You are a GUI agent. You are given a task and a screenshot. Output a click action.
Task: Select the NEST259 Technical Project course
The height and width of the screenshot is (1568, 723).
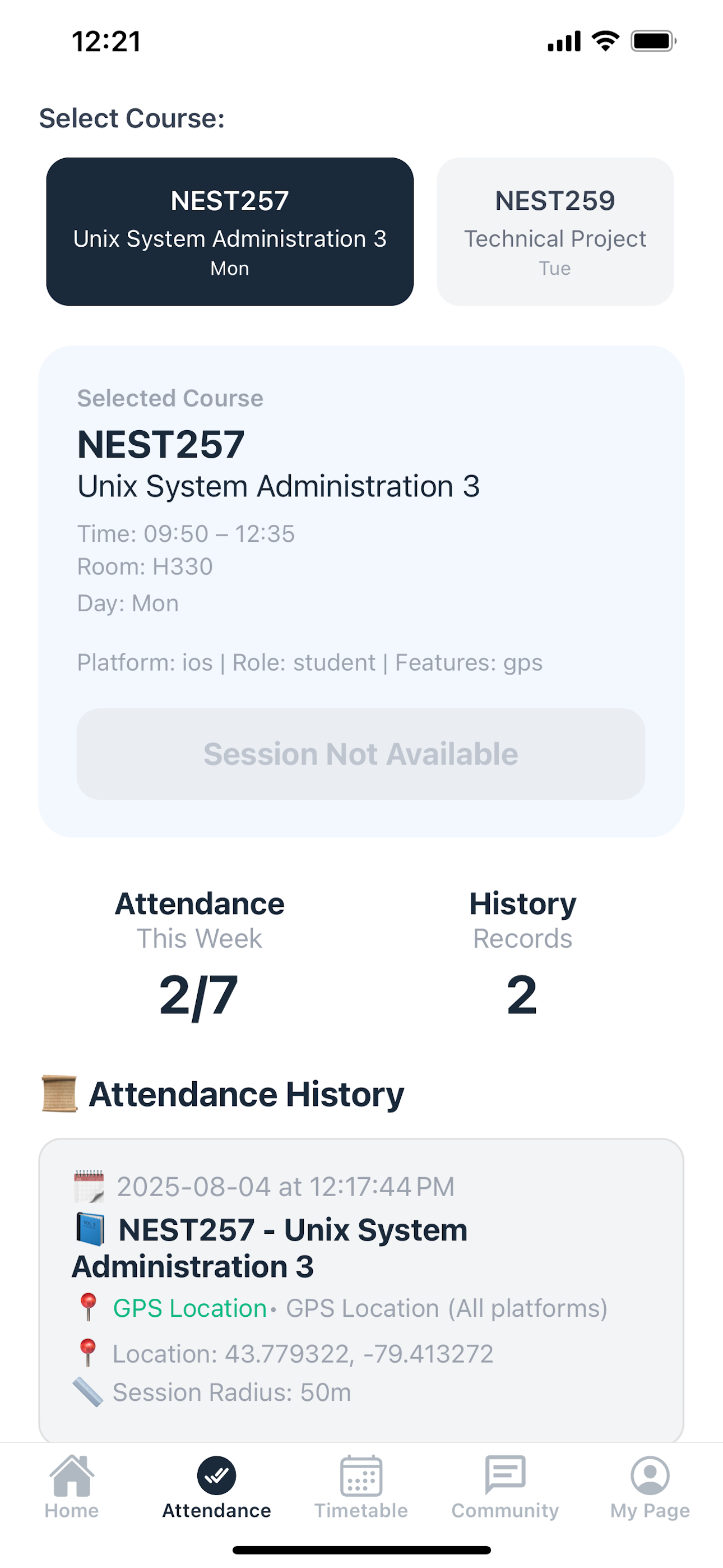click(554, 231)
